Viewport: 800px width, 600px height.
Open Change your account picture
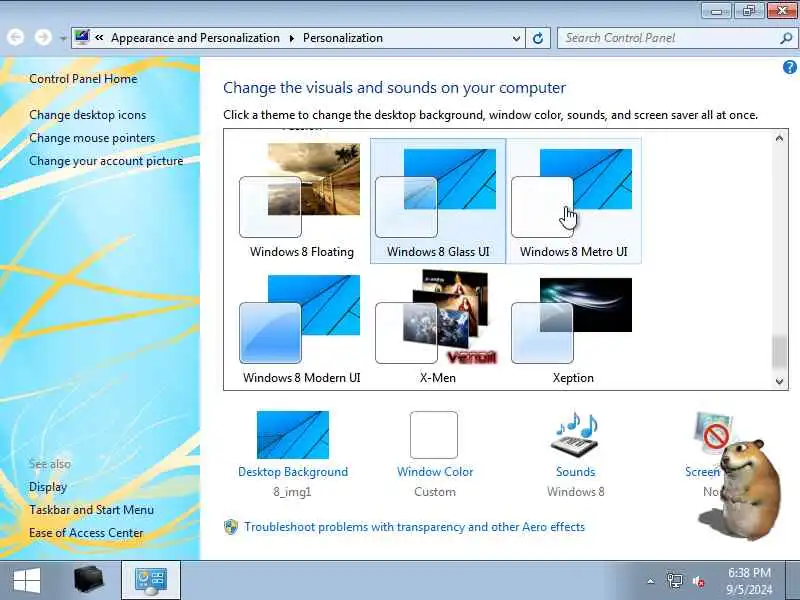tap(106, 161)
